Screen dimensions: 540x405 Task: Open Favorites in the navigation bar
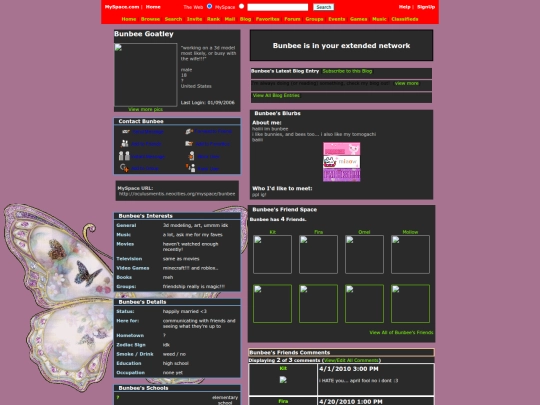[x=268, y=19]
